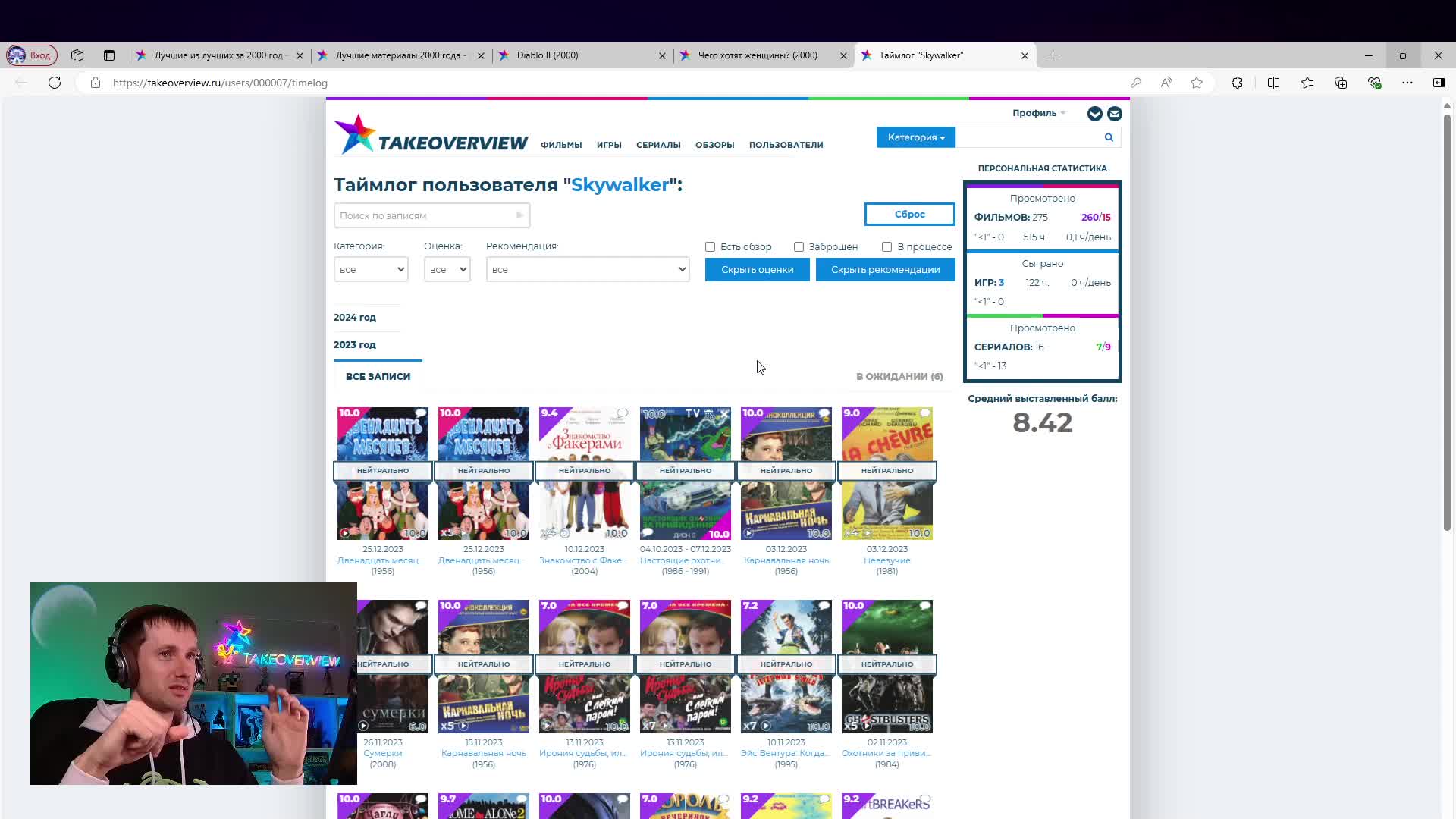Screen dimensions: 1456x819
Task: Click the average score 8.42
Action: point(1043,423)
